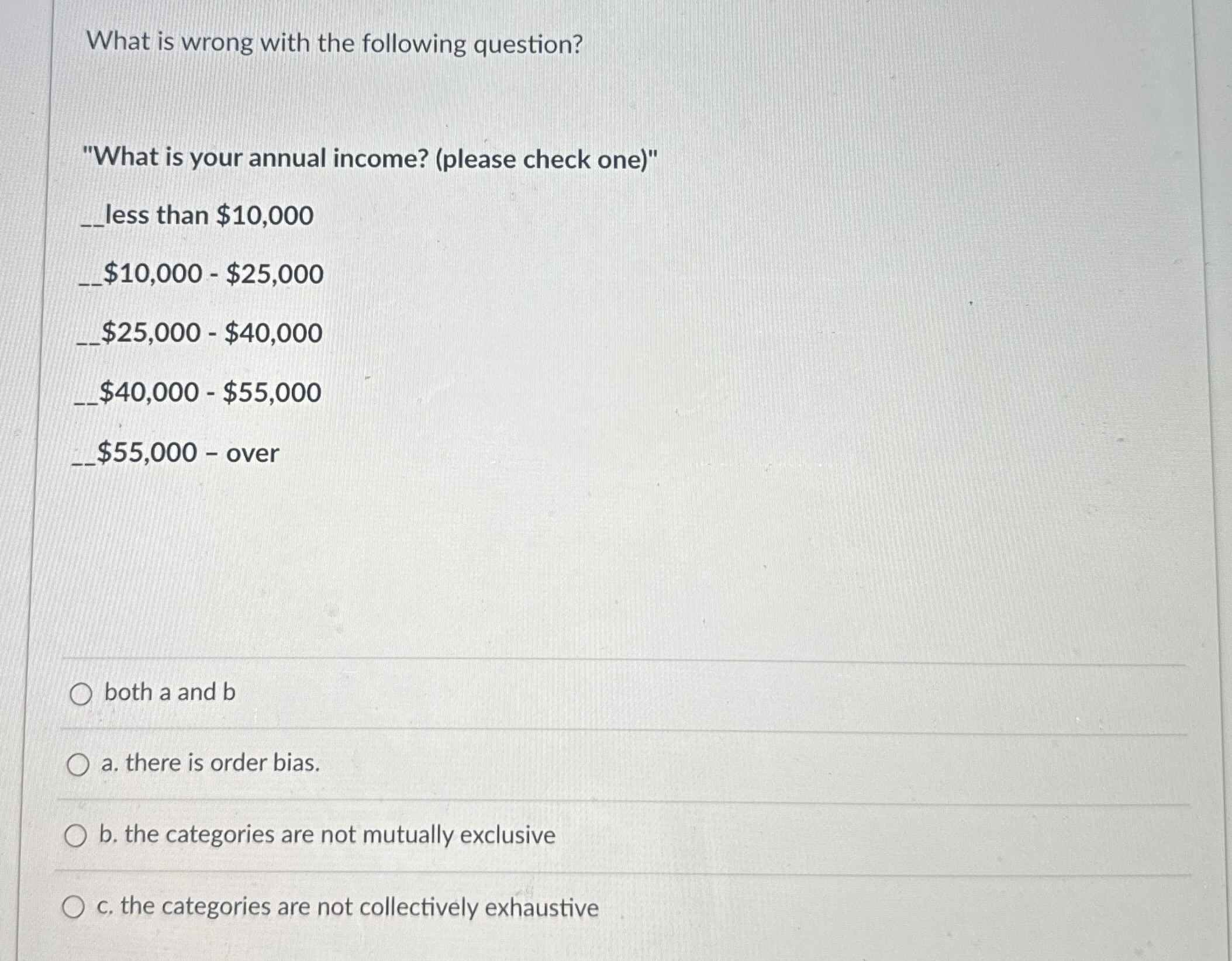This screenshot has width=1232, height=961.
Task: Click the '$10,000 - $25,000' income line
Action: (201, 274)
